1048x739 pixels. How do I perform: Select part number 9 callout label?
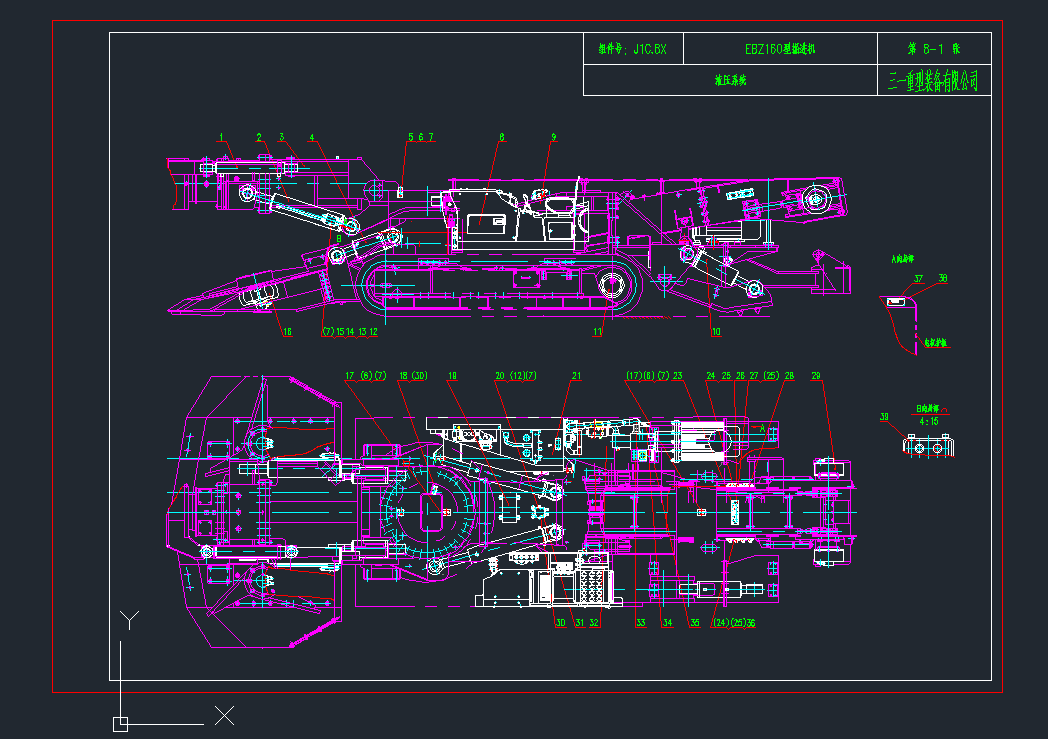pyautogui.click(x=553, y=137)
